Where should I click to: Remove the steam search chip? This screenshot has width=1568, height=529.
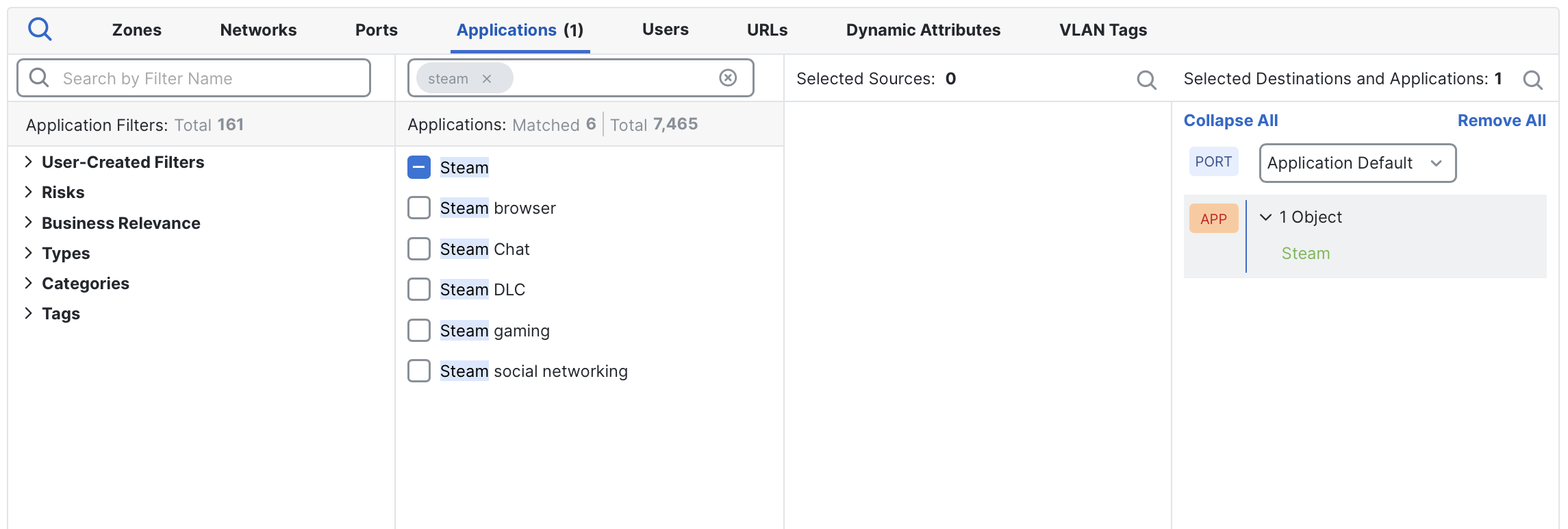[x=487, y=79]
